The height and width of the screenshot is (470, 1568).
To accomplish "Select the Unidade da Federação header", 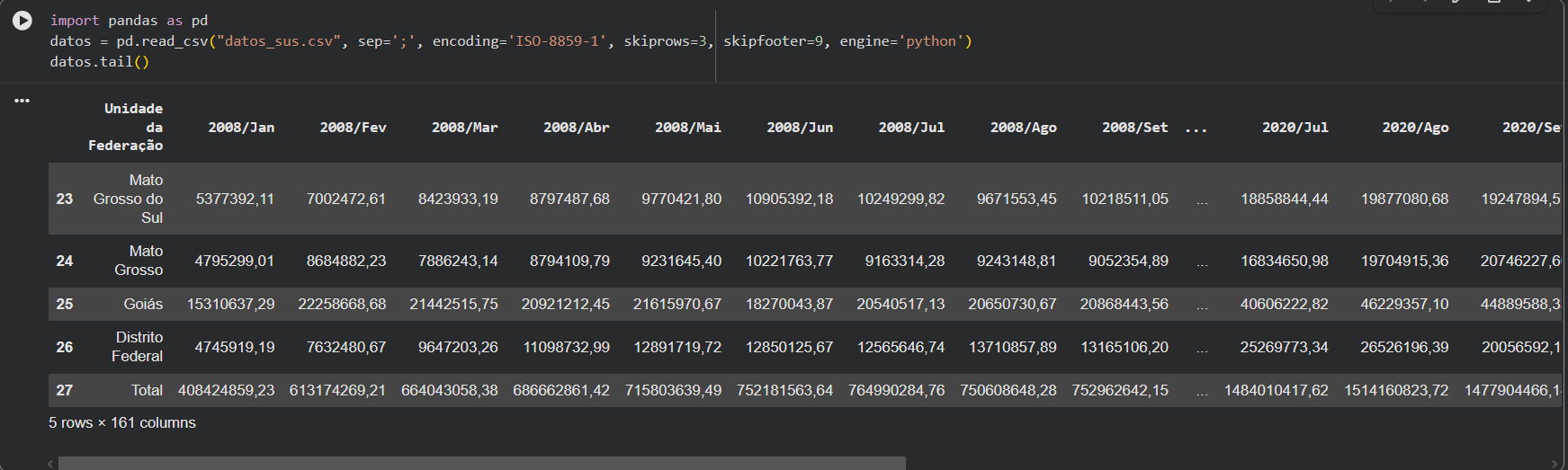I will pyautogui.click(x=126, y=127).
